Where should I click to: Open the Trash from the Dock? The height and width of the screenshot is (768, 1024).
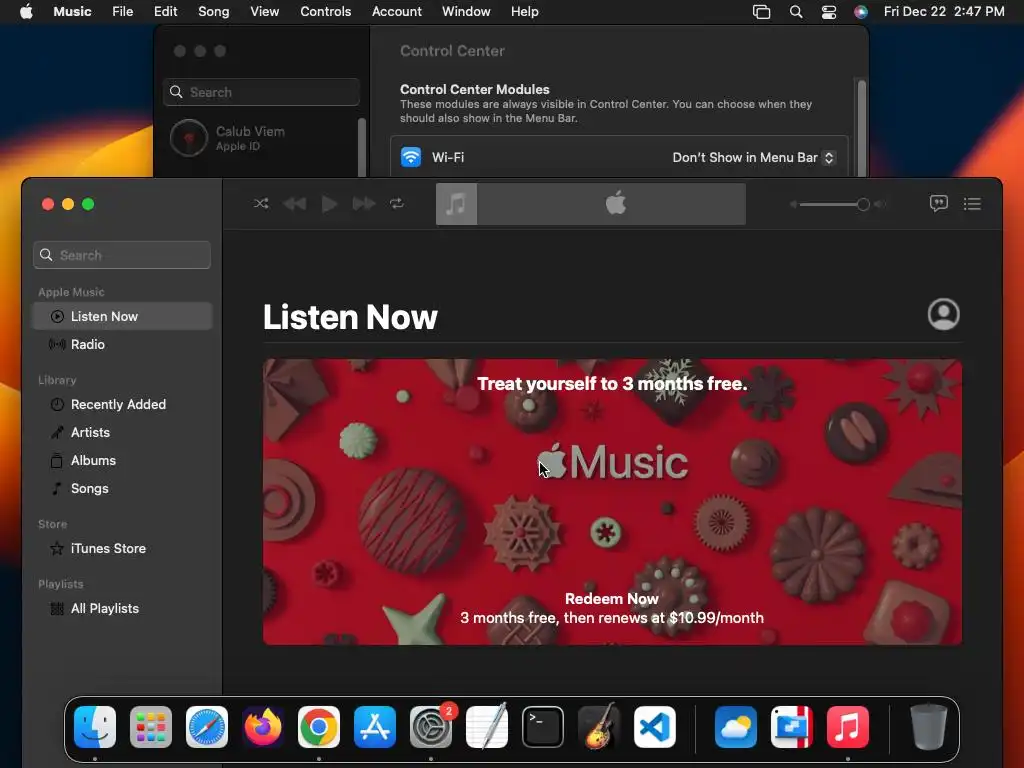click(929, 727)
